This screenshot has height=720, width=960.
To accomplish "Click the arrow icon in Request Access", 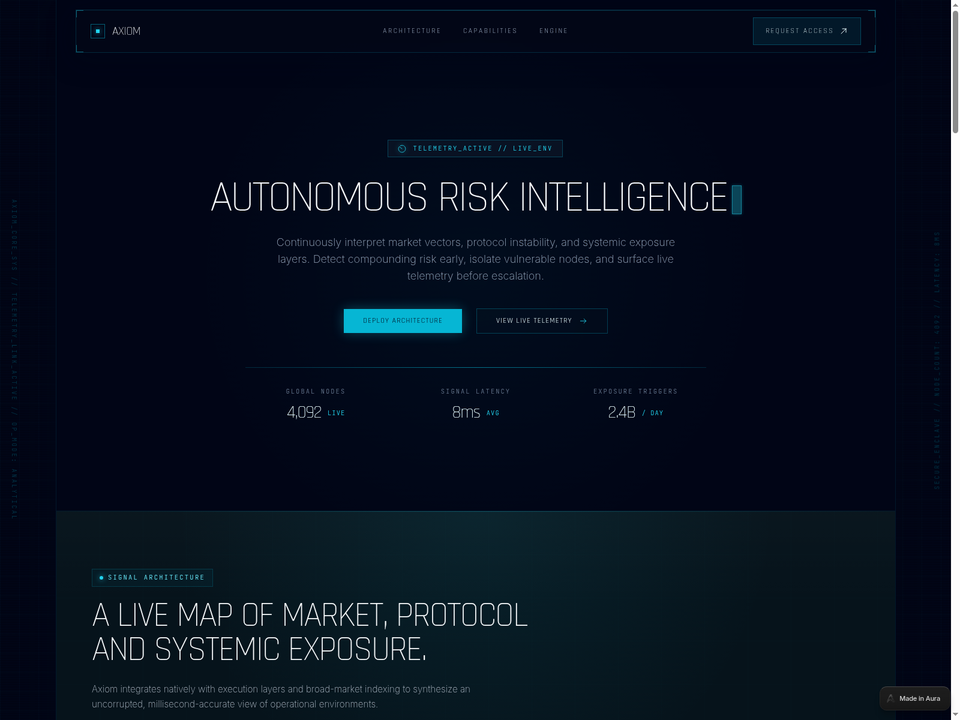I will [844, 31].
